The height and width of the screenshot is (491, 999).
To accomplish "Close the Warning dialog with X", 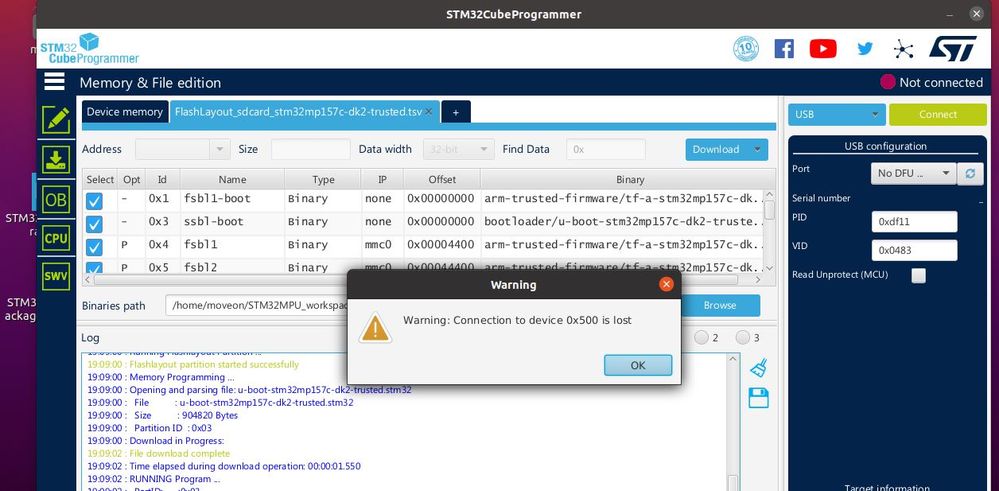I will pos(666,284).
